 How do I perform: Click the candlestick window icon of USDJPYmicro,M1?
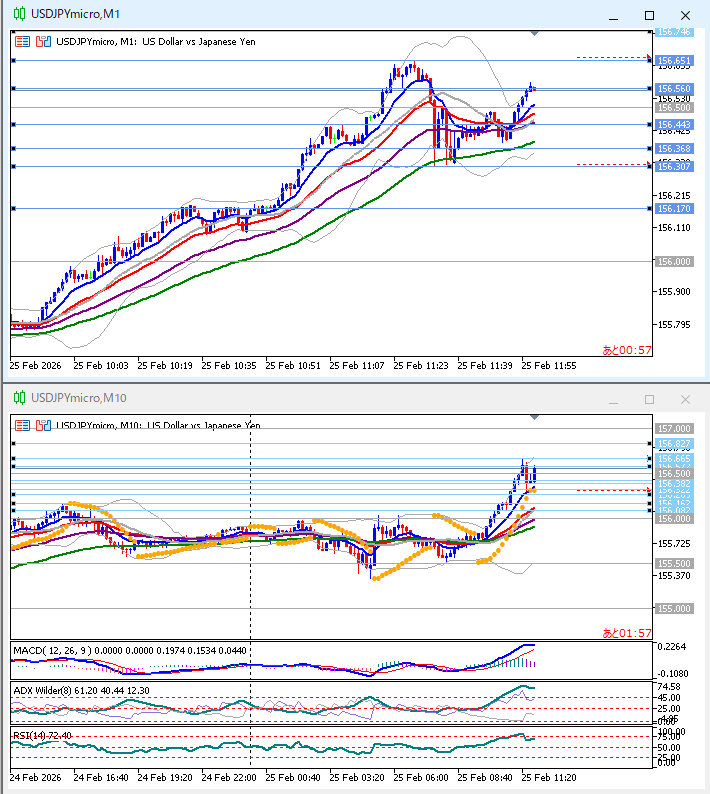tap(18, 15)
